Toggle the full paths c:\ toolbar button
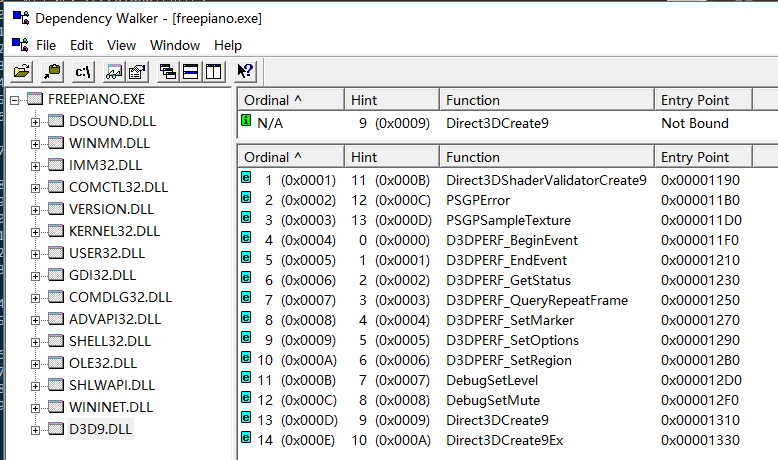778x460 pixels. tap(82, 71)
